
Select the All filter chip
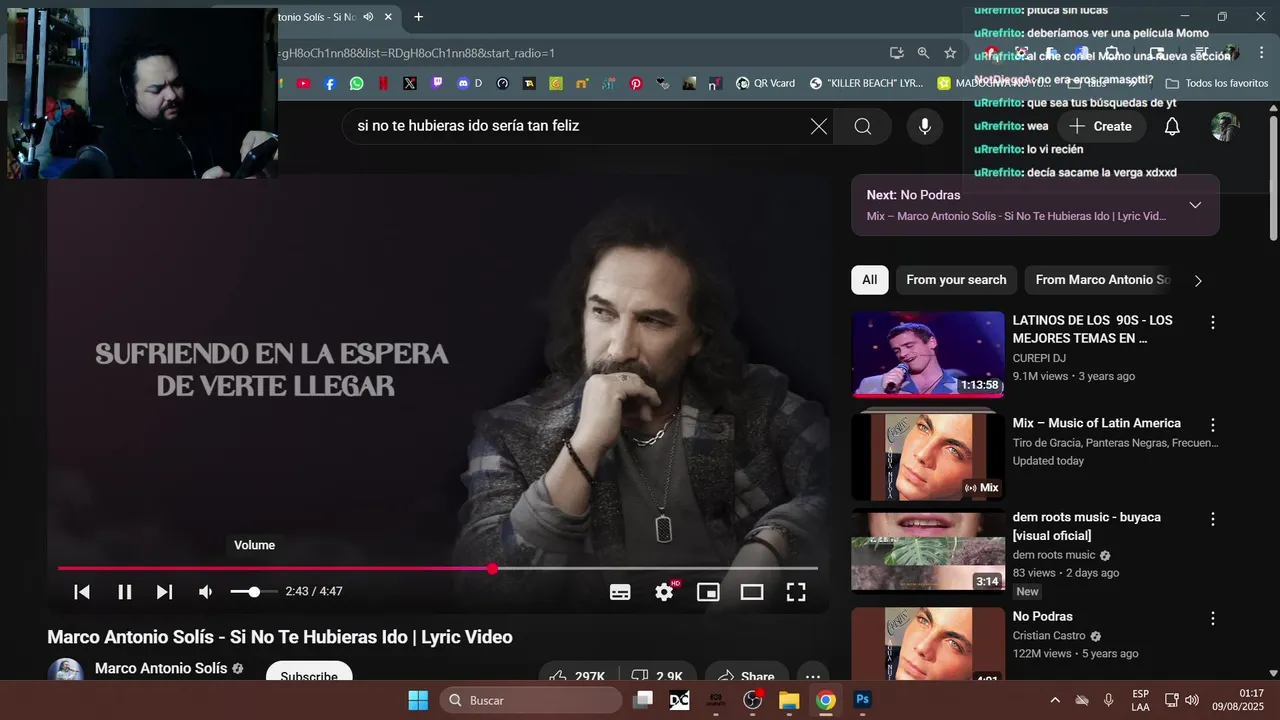tap(870, 280)
